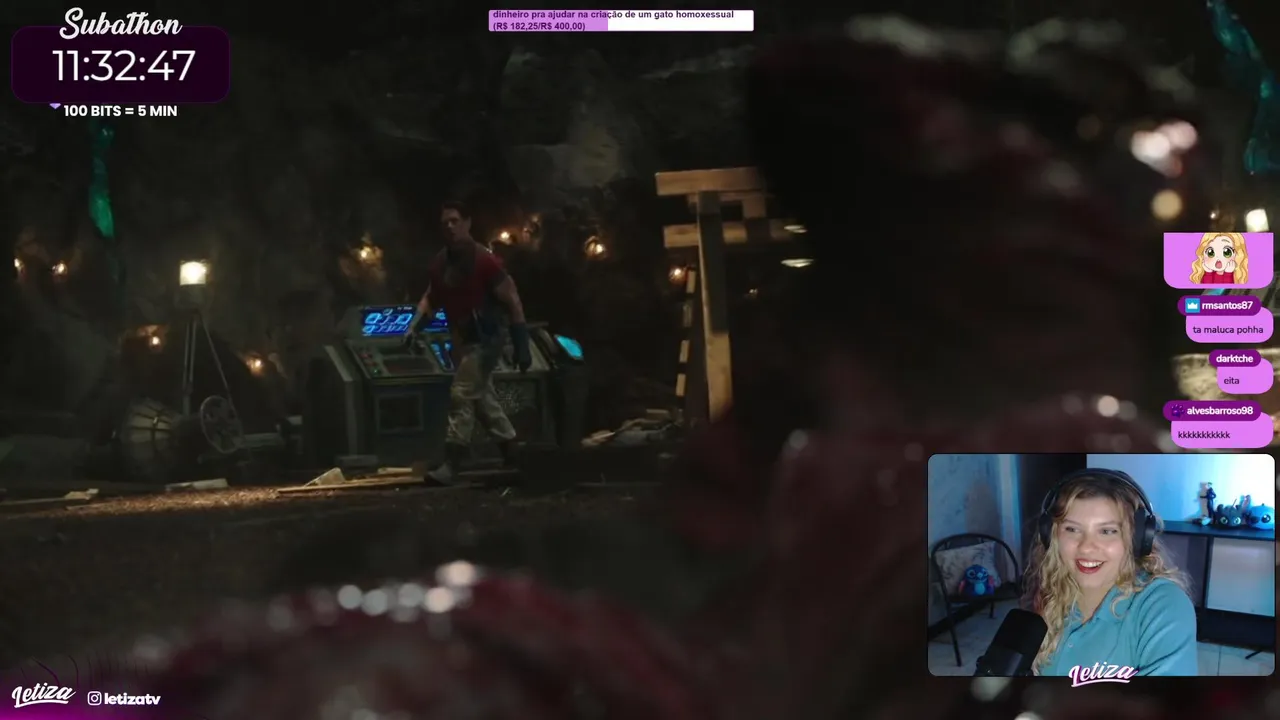Click the badge icon beside alvesbarroso98

coord(1176,410)
